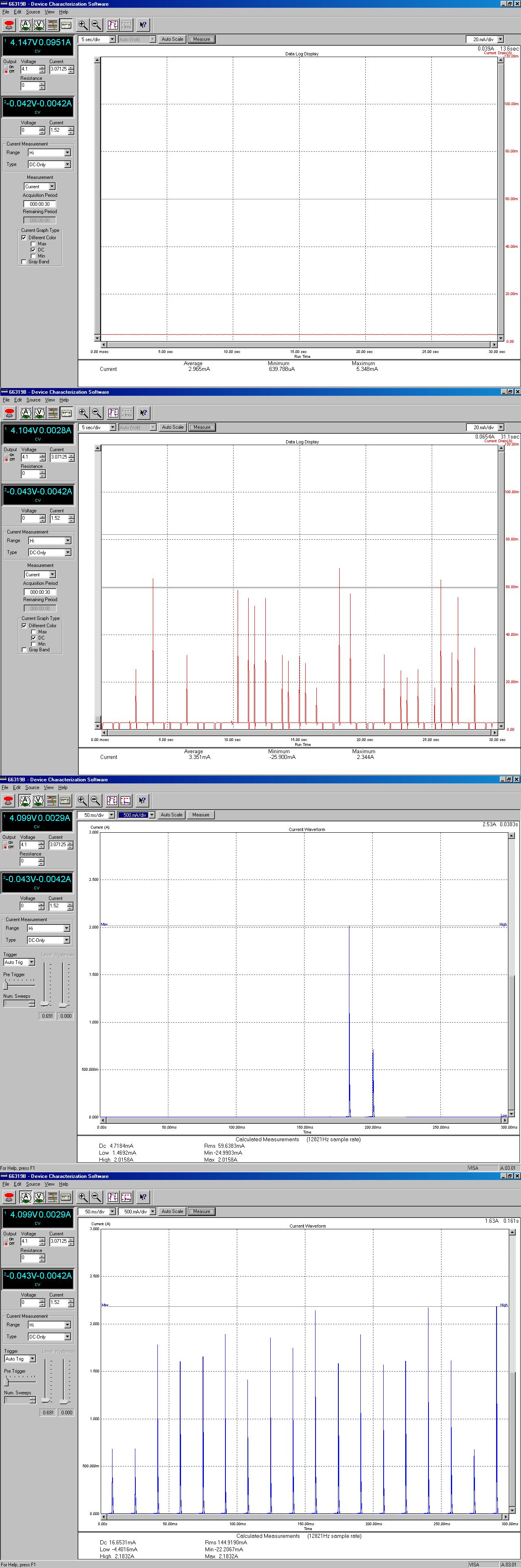Image resolution: width=521 pixels, height=1568 pixels.
Task: Click red stop button in second window
Action: point(9,413)
